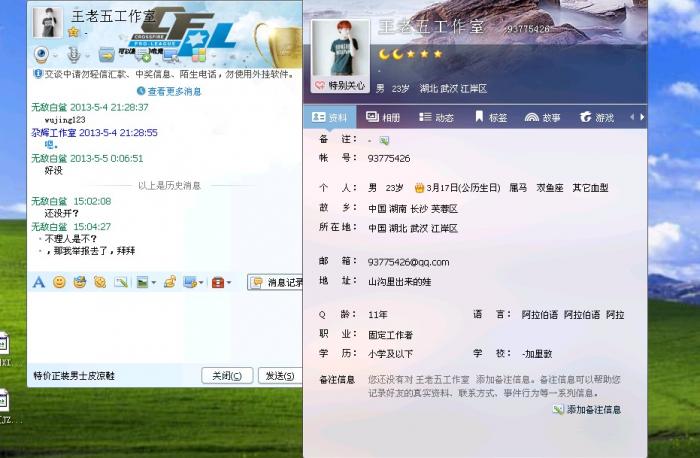
Task: Open the smiley emoji picker
Action: [59, 282]
